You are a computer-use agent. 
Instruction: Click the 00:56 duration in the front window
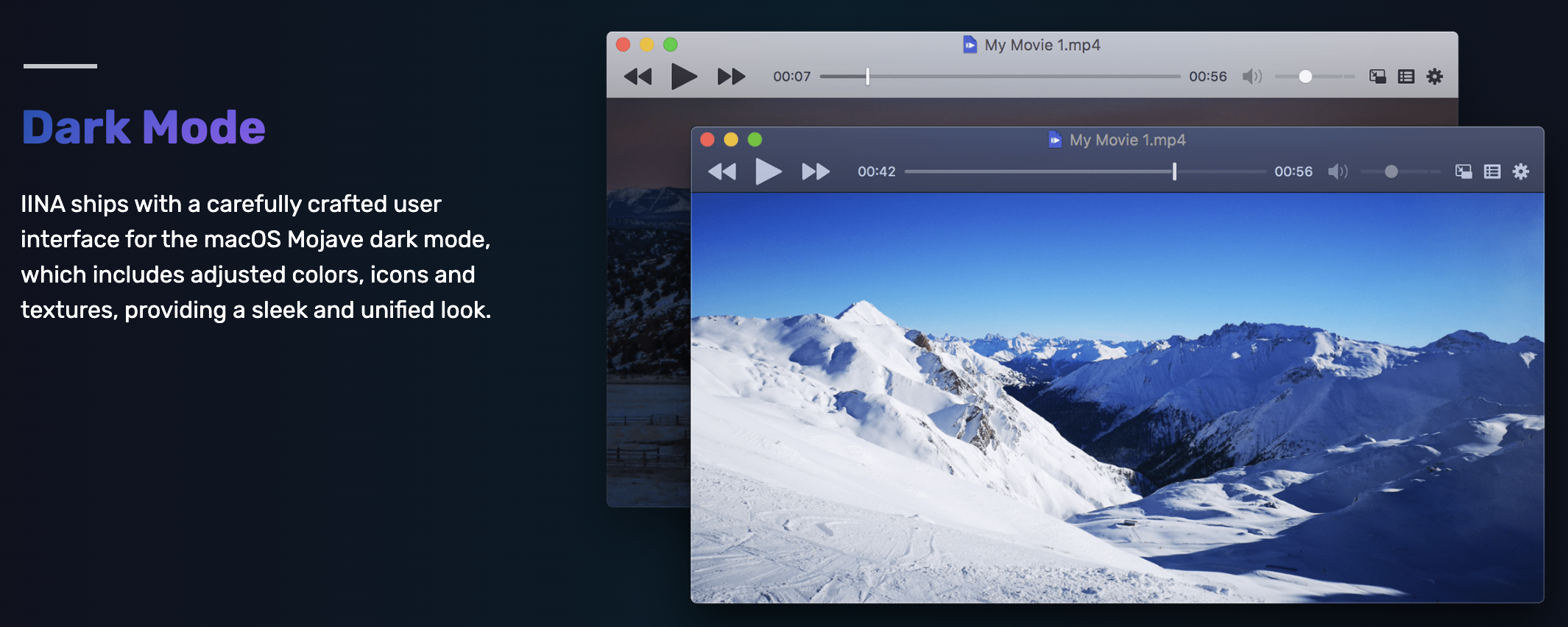click(x=1293, y=171)
